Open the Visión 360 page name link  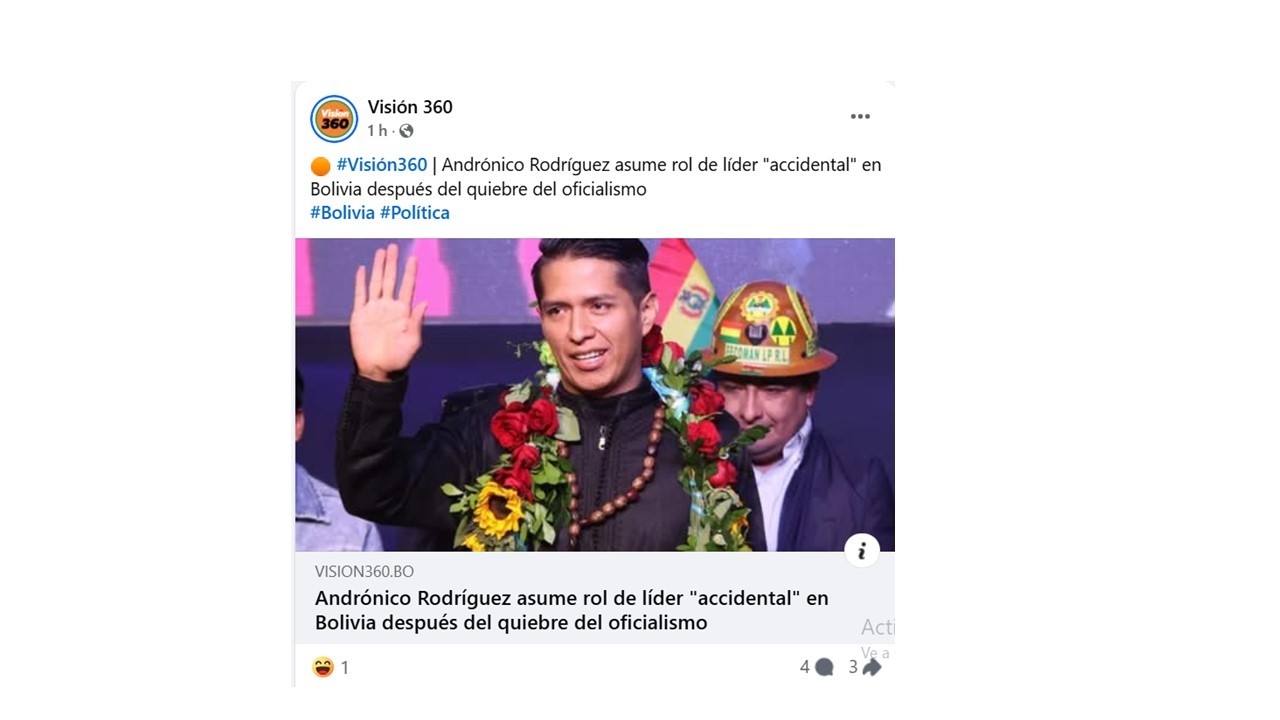[x=410, y=107]
